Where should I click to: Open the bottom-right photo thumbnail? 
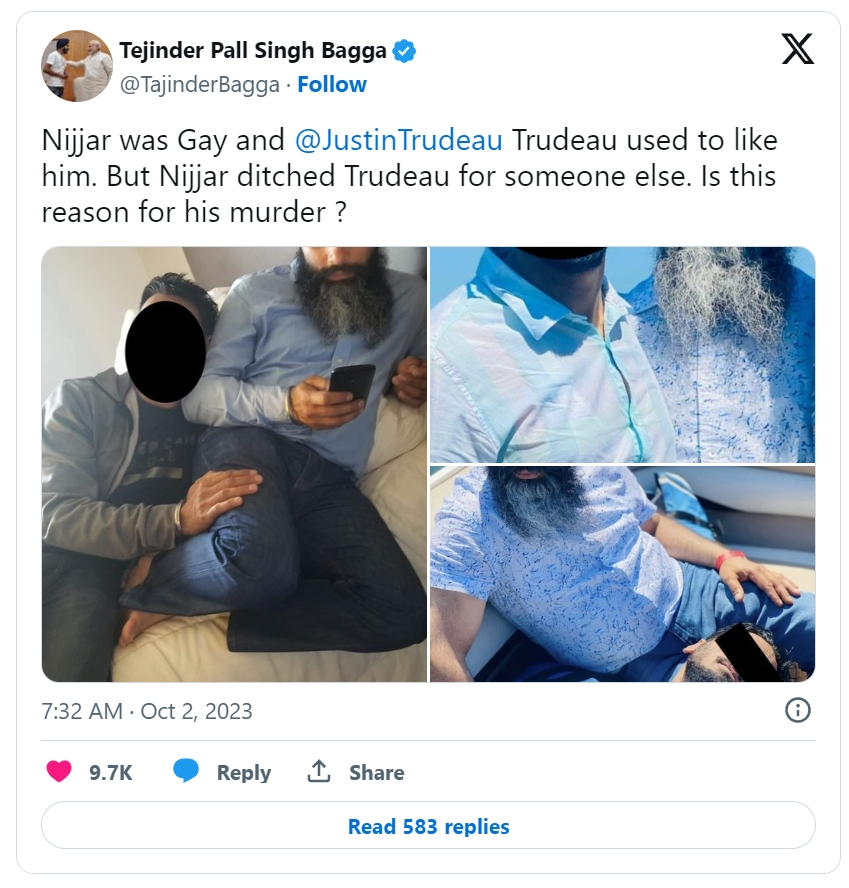(622, 574)
